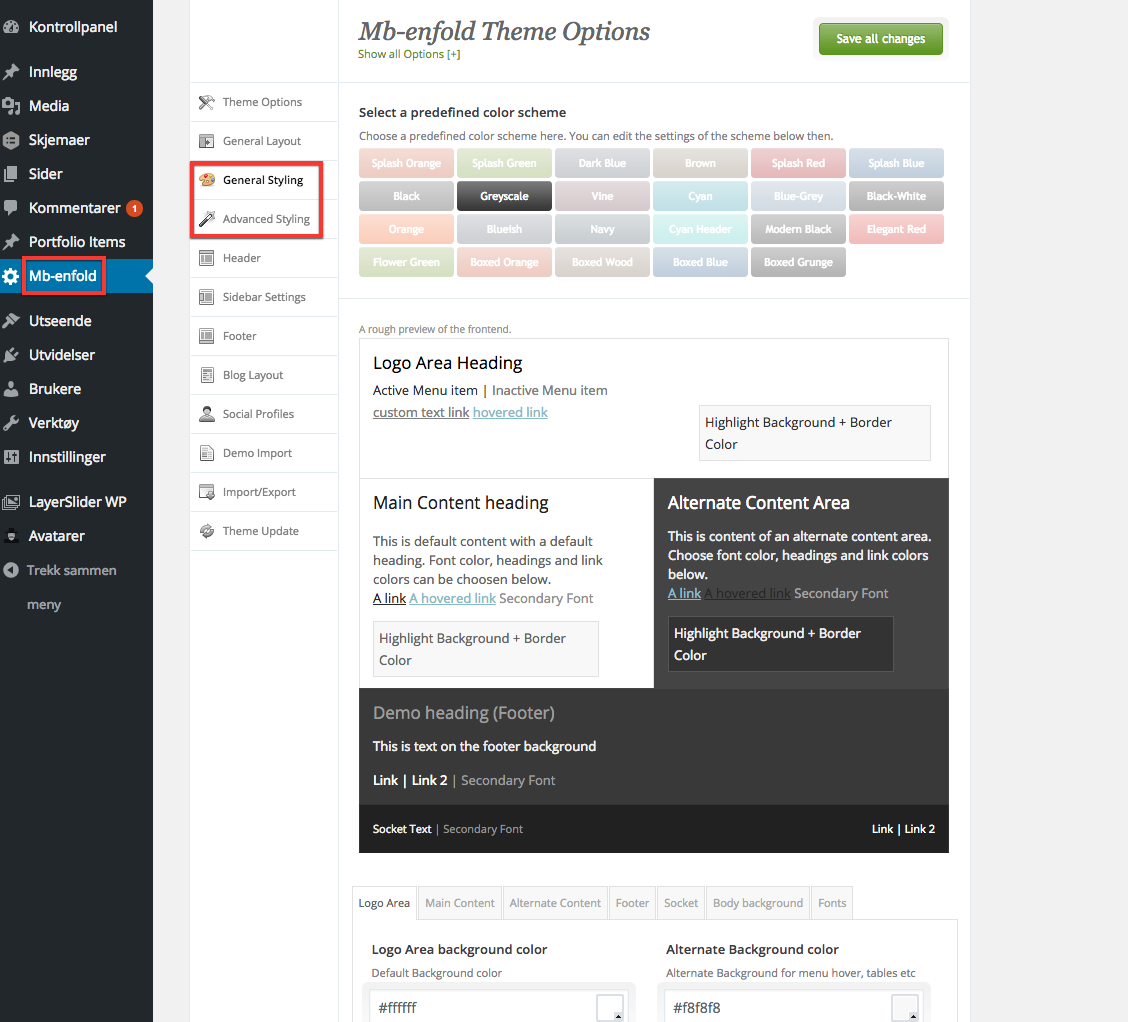The width and height of the screenshot is (1128, 1022).
Task: Click the Theme Update refresh icon
Action: (x=206, y=531)
